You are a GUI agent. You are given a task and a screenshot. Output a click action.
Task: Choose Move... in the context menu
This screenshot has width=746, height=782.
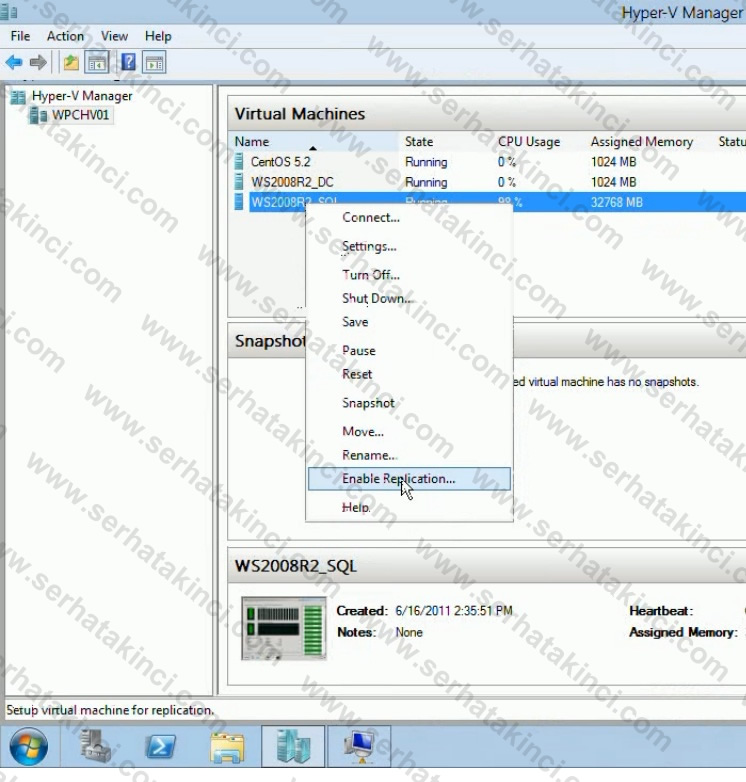coord(409,431)
